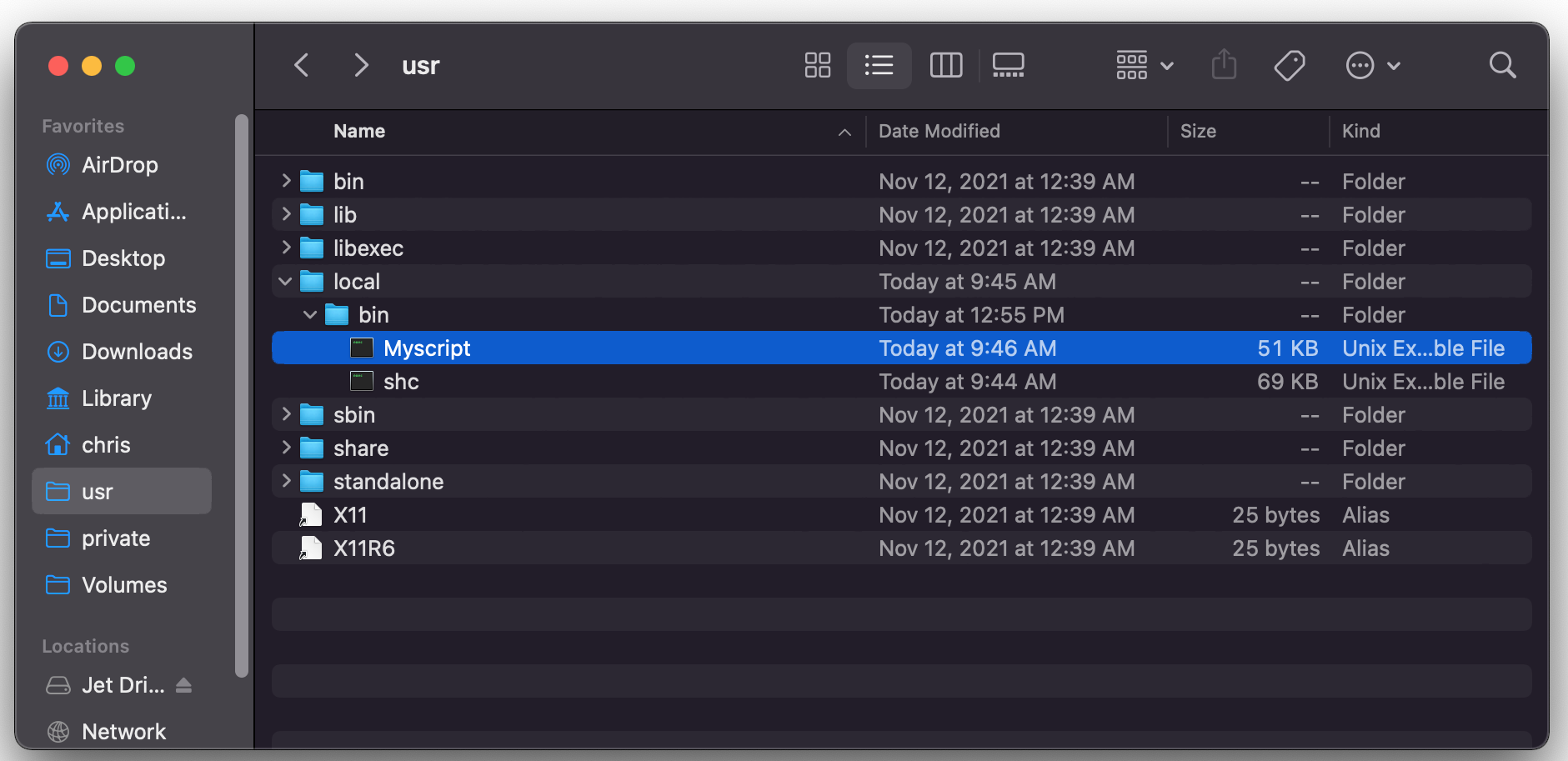The image size is (1568, 761).
Task: Sort by the Date Modified column
Action: [939, 131]
